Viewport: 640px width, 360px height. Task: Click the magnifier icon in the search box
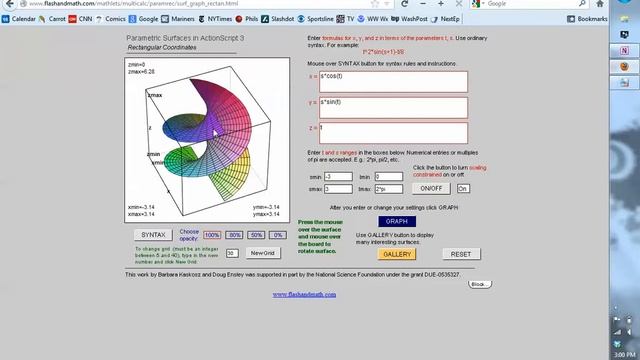582,4
